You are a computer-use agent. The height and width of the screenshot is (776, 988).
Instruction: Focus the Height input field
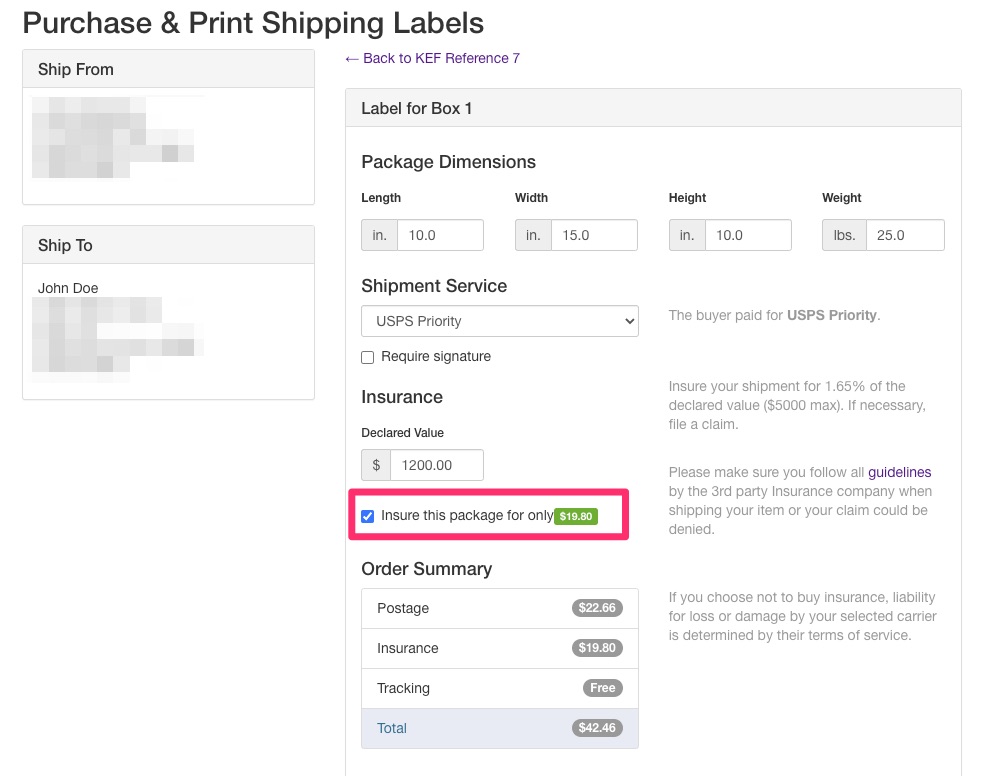click(748, 235)
